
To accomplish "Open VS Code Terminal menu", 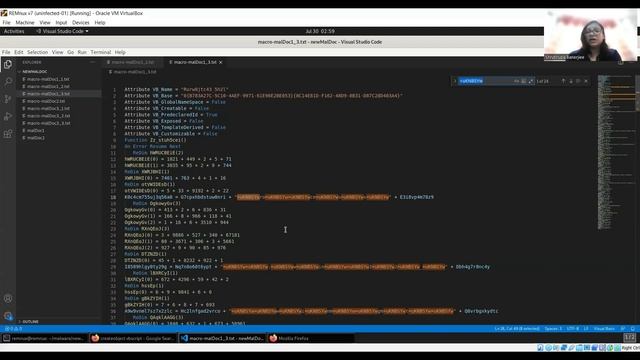I will tap(101, 52).
